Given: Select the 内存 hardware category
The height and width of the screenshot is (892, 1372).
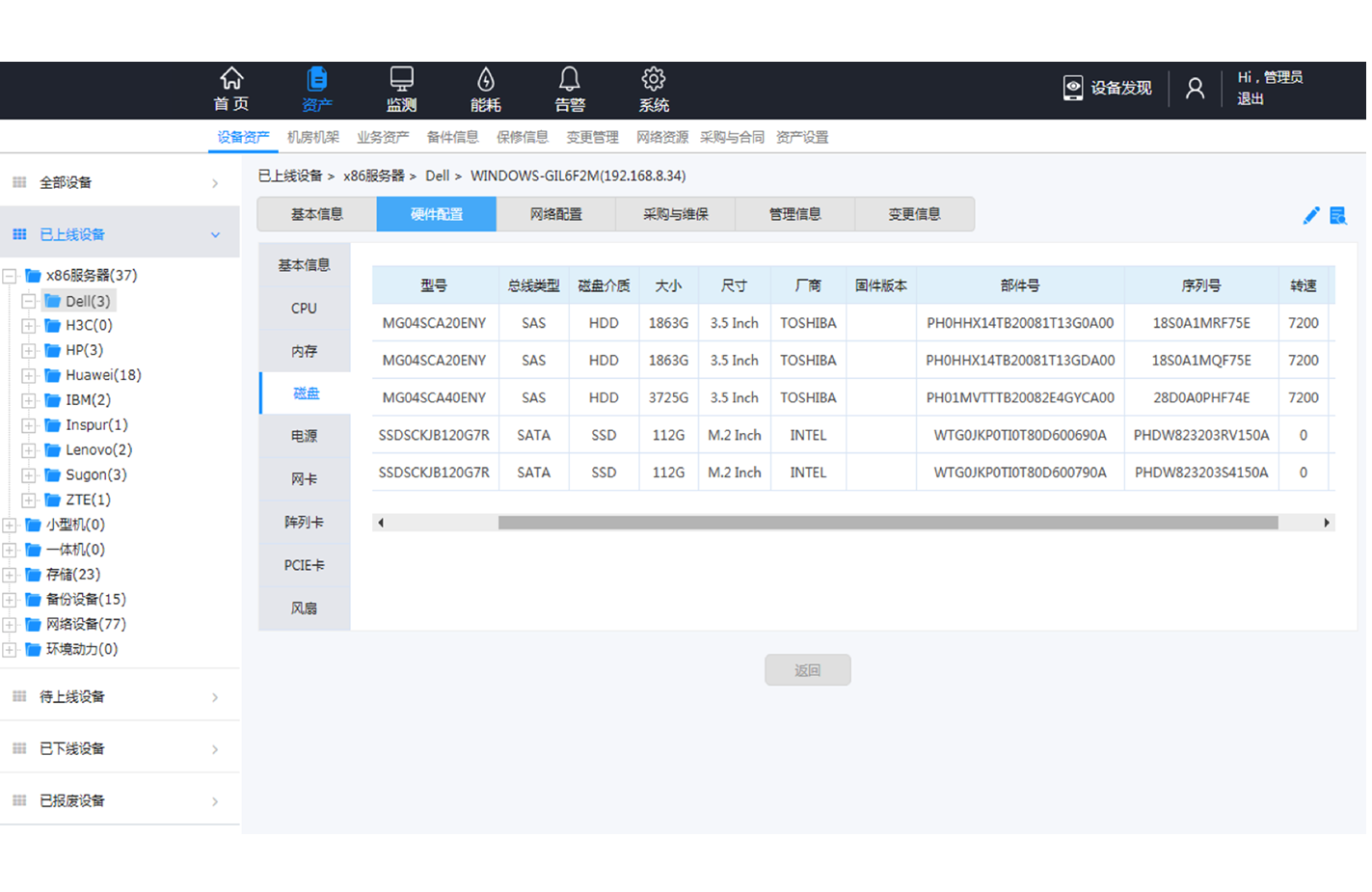Looking at the screenshot, I should [x=305, y=351].
